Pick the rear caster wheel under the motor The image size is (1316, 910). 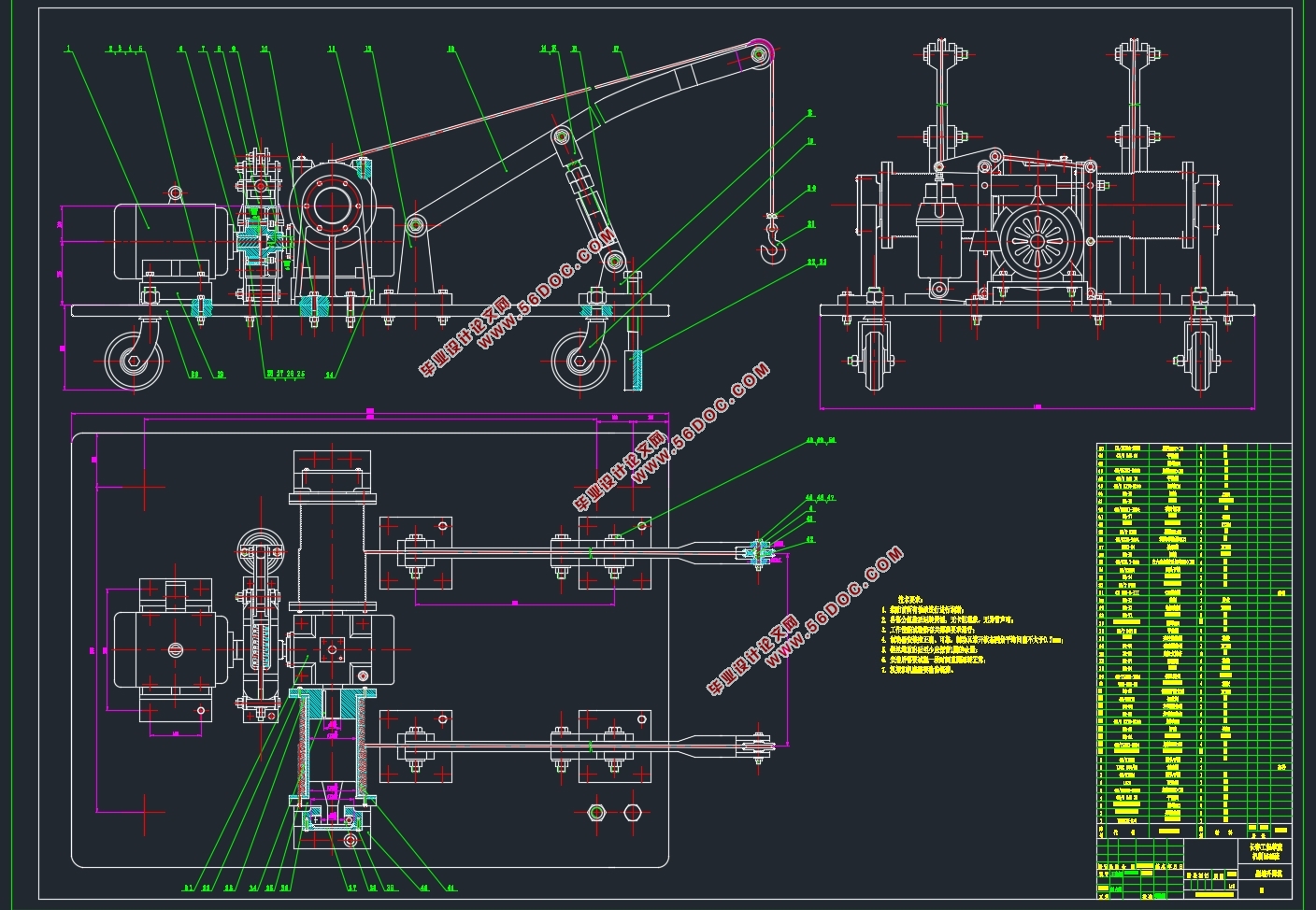tap(136, 361)
